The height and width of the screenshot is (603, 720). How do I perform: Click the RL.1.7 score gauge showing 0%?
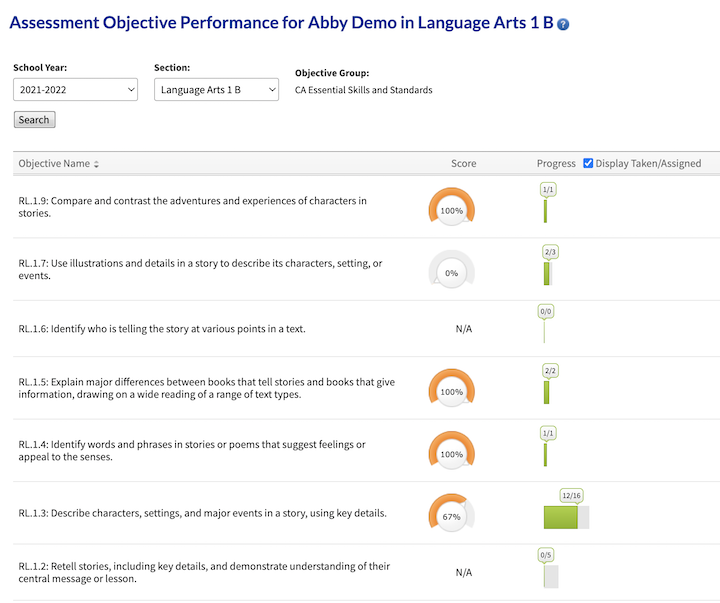pyautogui.click(x=451, y=271)
